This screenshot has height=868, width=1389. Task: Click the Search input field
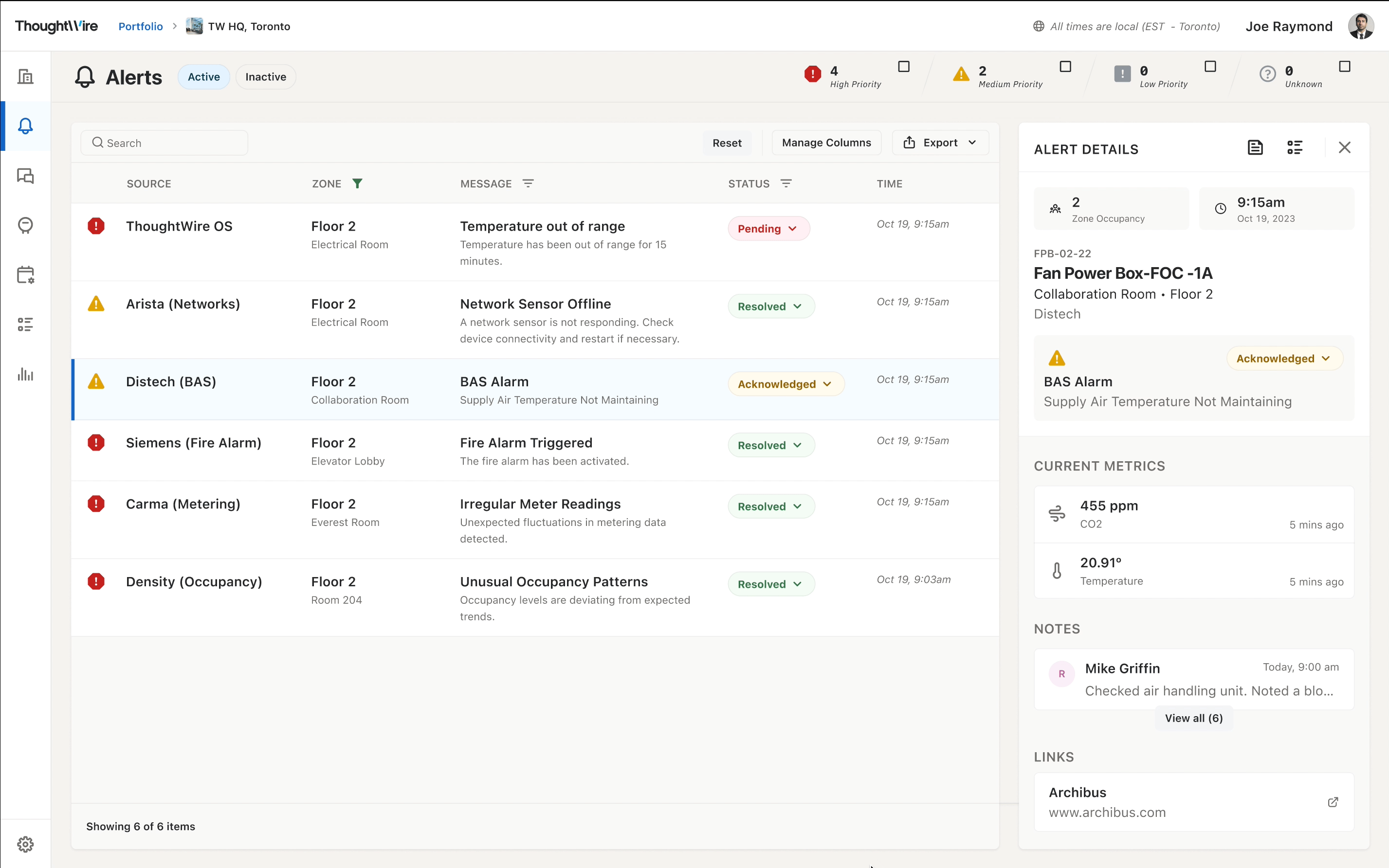164,143
